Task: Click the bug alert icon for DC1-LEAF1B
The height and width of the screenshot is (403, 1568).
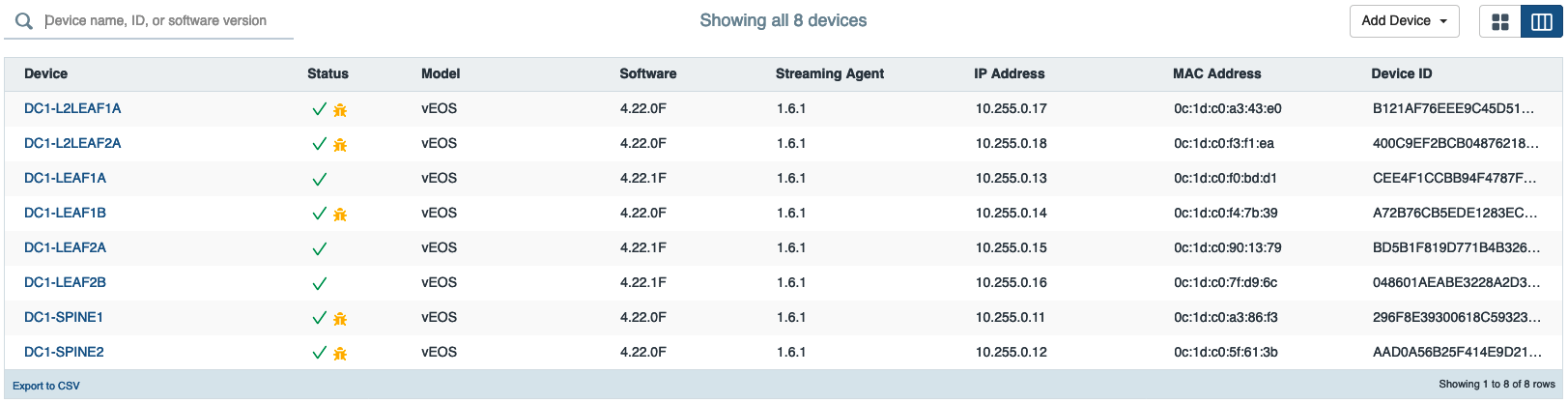Action: [340, 215]
